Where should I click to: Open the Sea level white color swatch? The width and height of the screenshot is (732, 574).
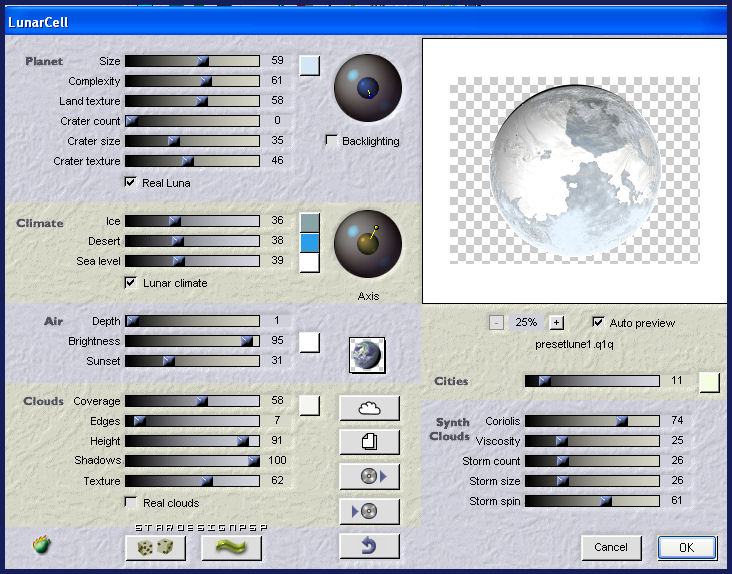(x=310, y=262)
